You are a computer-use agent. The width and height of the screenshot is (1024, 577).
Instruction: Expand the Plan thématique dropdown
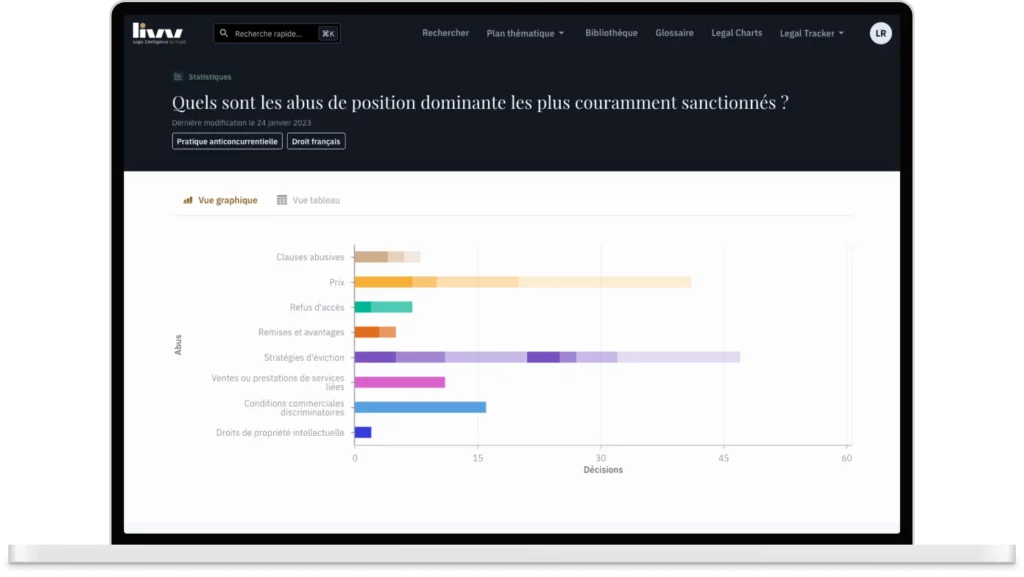click(525, 33)
